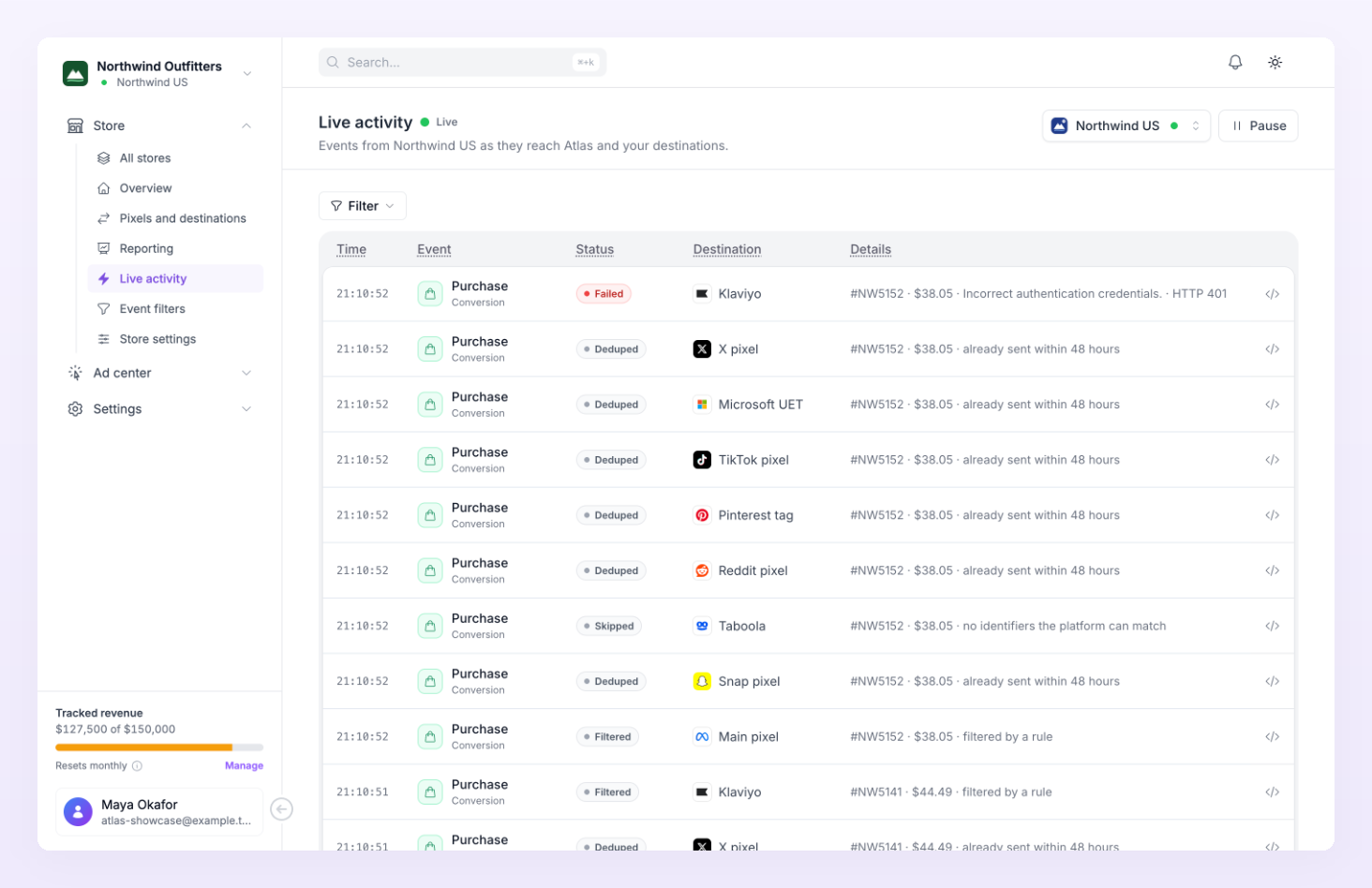The width and height of the screenshot is (1372, 888).
Task: Click the Manage link
Action: (244, 766)
